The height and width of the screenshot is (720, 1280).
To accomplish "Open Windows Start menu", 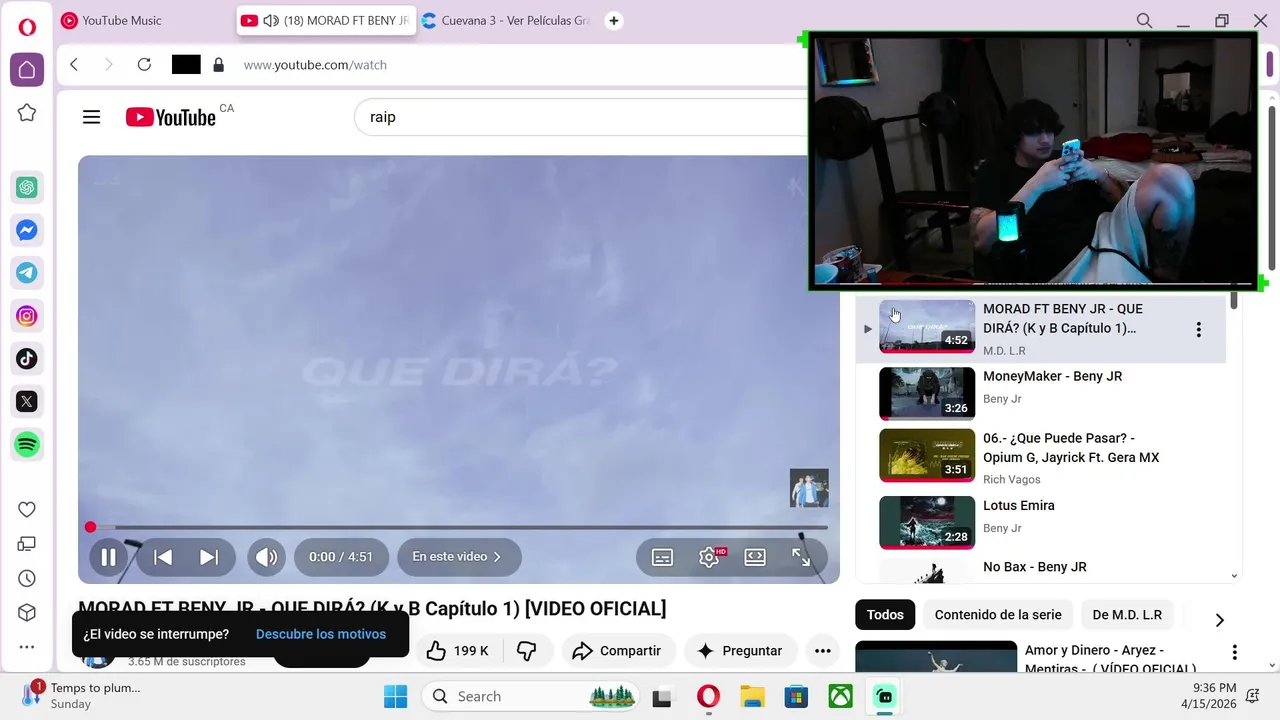I will pyautogui.click(x=396, y=696).
